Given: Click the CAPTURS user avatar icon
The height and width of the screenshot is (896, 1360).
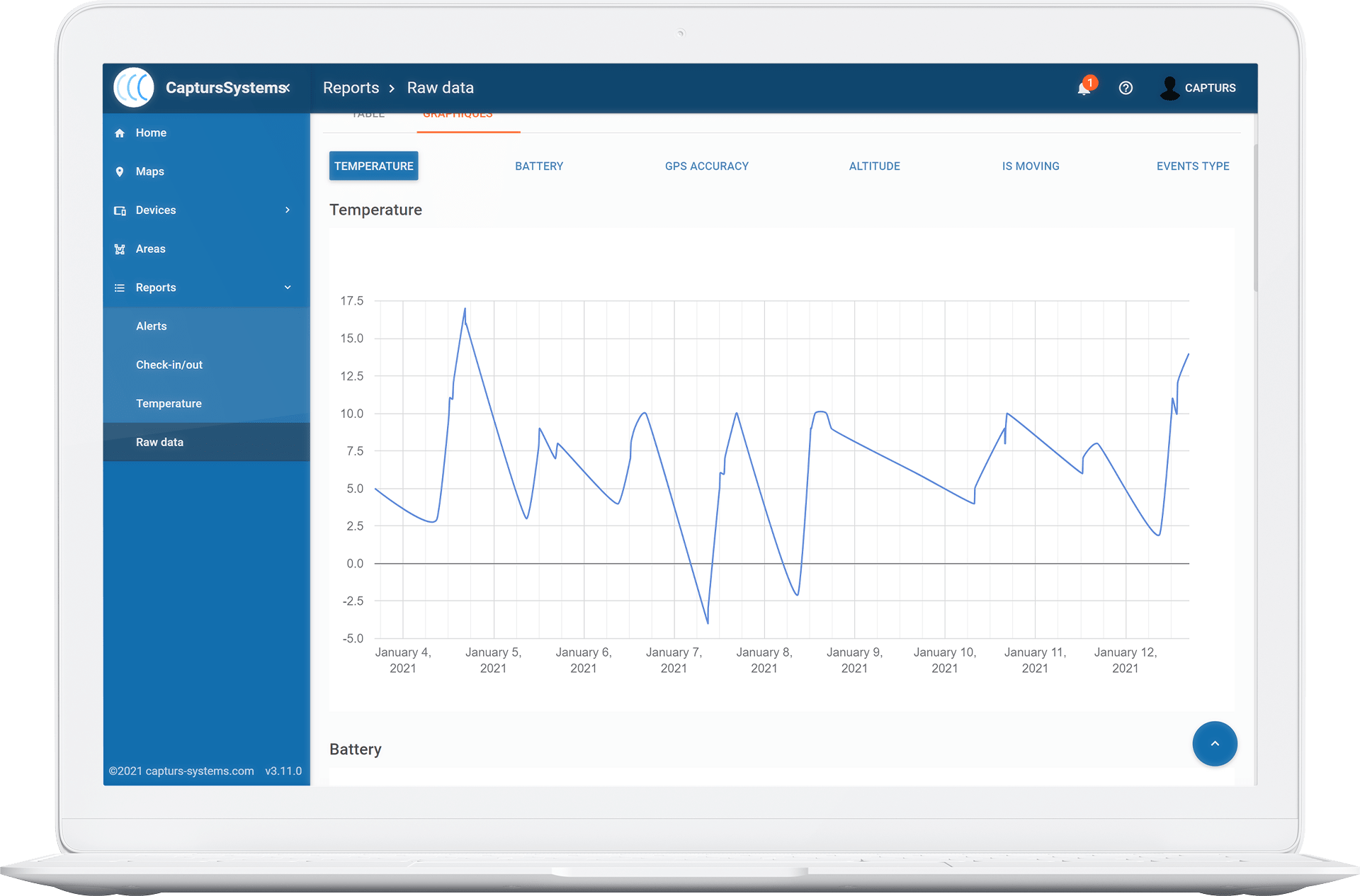Looking at the screenshot, I should (x=1169, y=88).
